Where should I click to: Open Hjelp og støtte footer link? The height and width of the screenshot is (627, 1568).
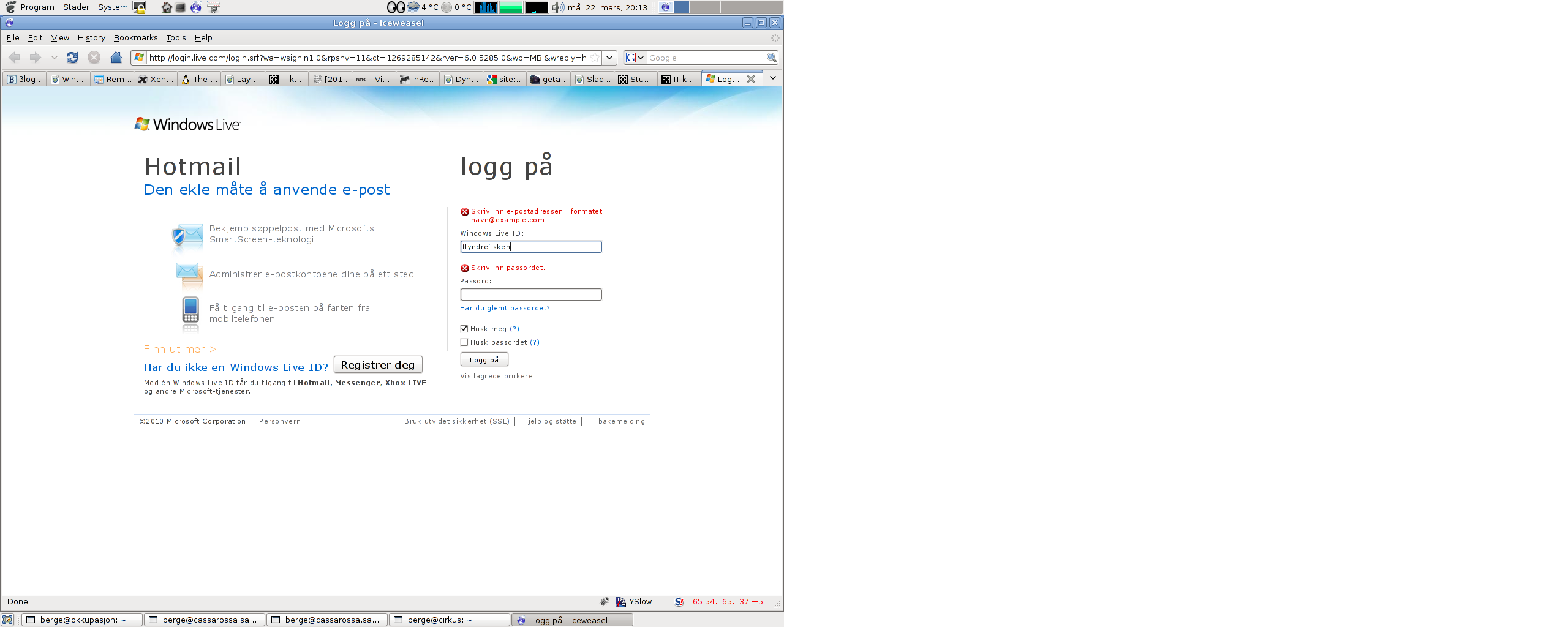pos(549,421)
